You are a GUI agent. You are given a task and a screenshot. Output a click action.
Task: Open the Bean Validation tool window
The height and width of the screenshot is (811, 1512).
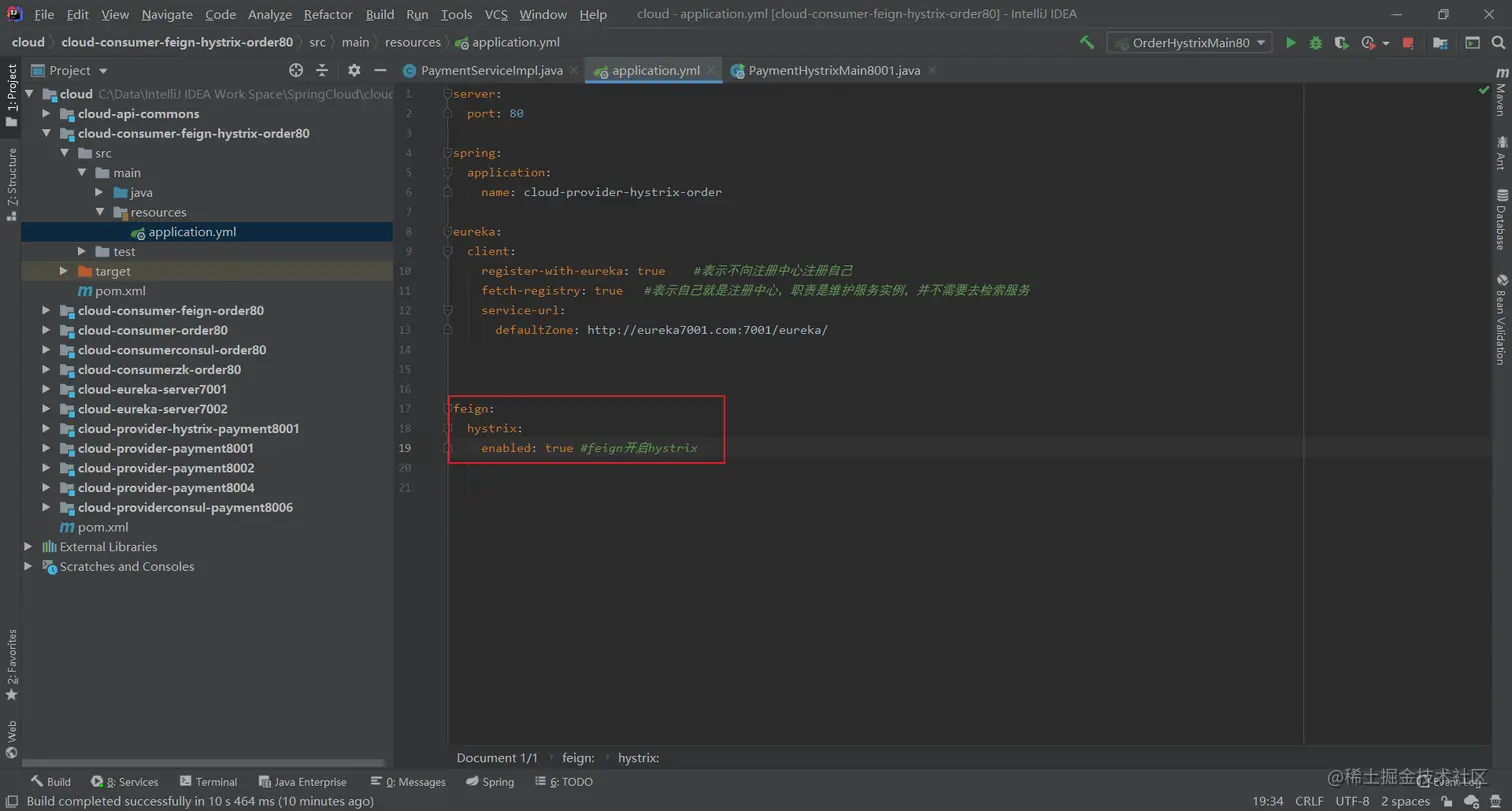pos(1501,320)
